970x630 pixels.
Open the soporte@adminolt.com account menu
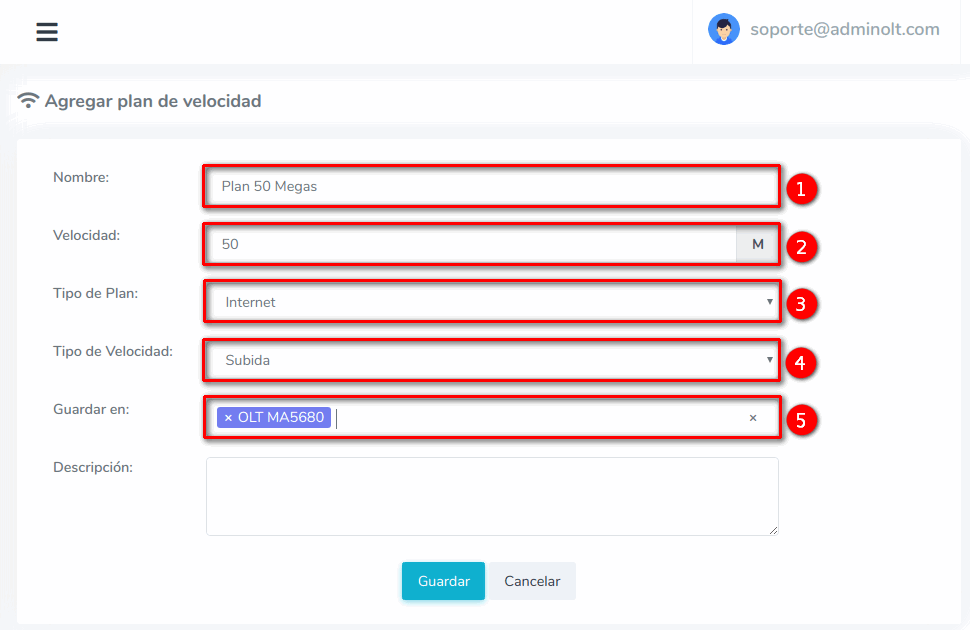pyautogui.click(x=844, y=30)
